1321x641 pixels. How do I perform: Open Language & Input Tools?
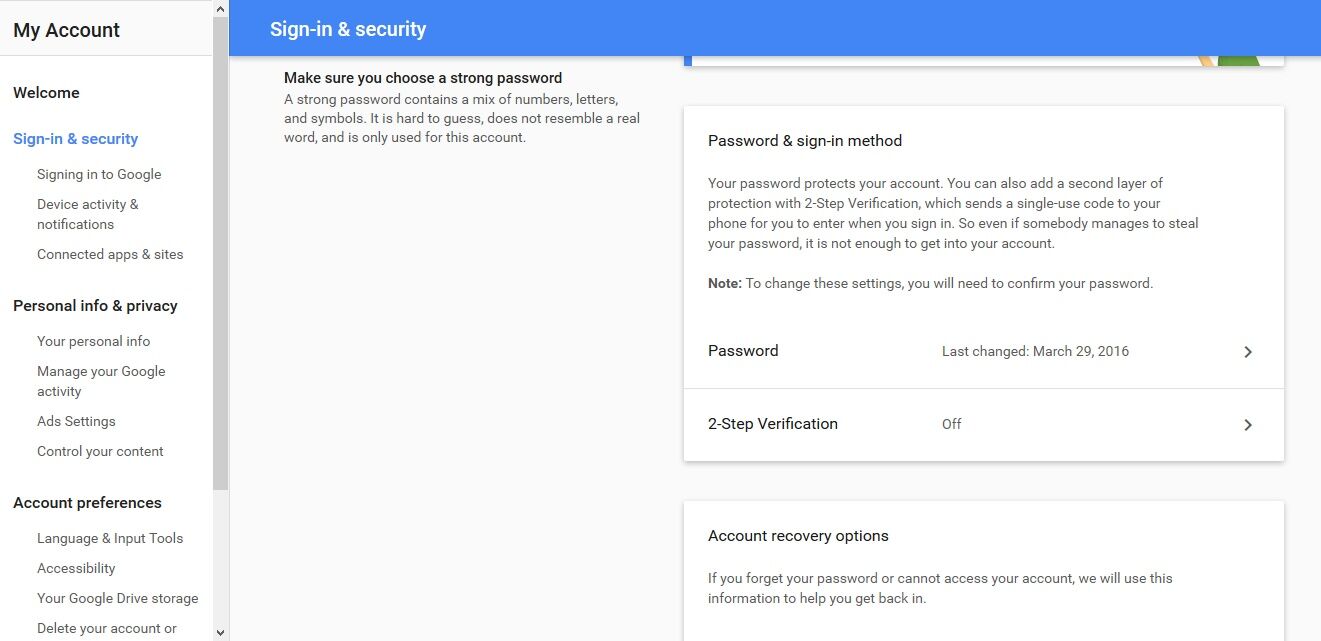(110, 538)
